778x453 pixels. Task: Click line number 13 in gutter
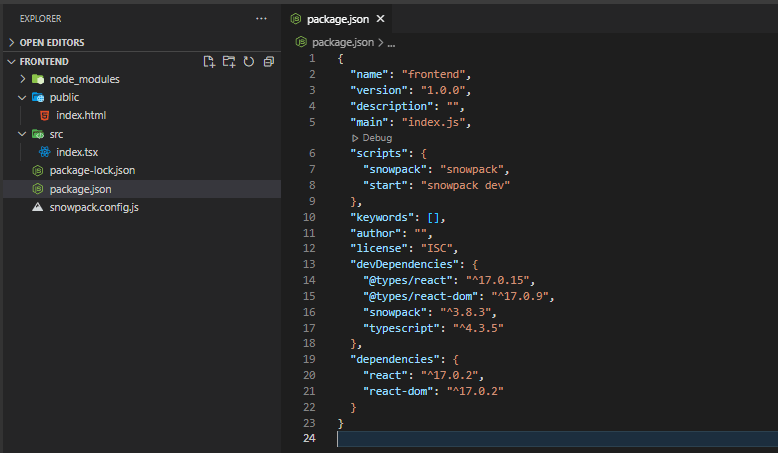coord(309,264)
